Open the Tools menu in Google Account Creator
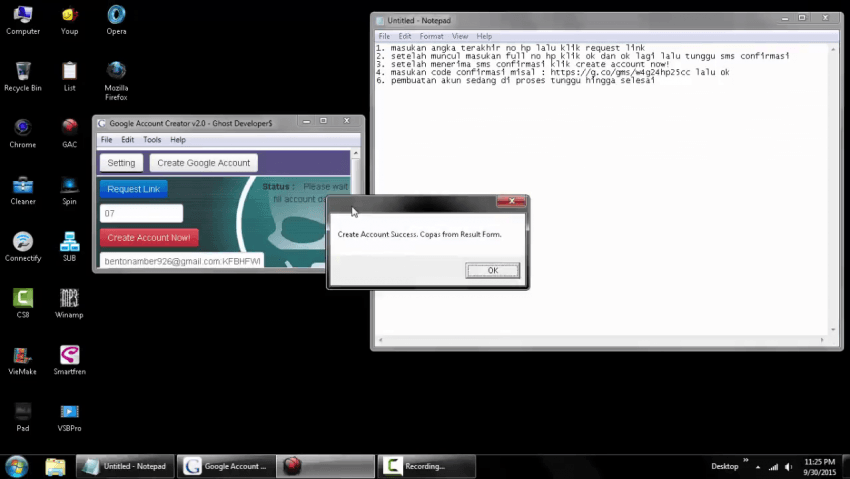This screenshot has width=850, height=479. pyautogui.click(x=151, y=140)
